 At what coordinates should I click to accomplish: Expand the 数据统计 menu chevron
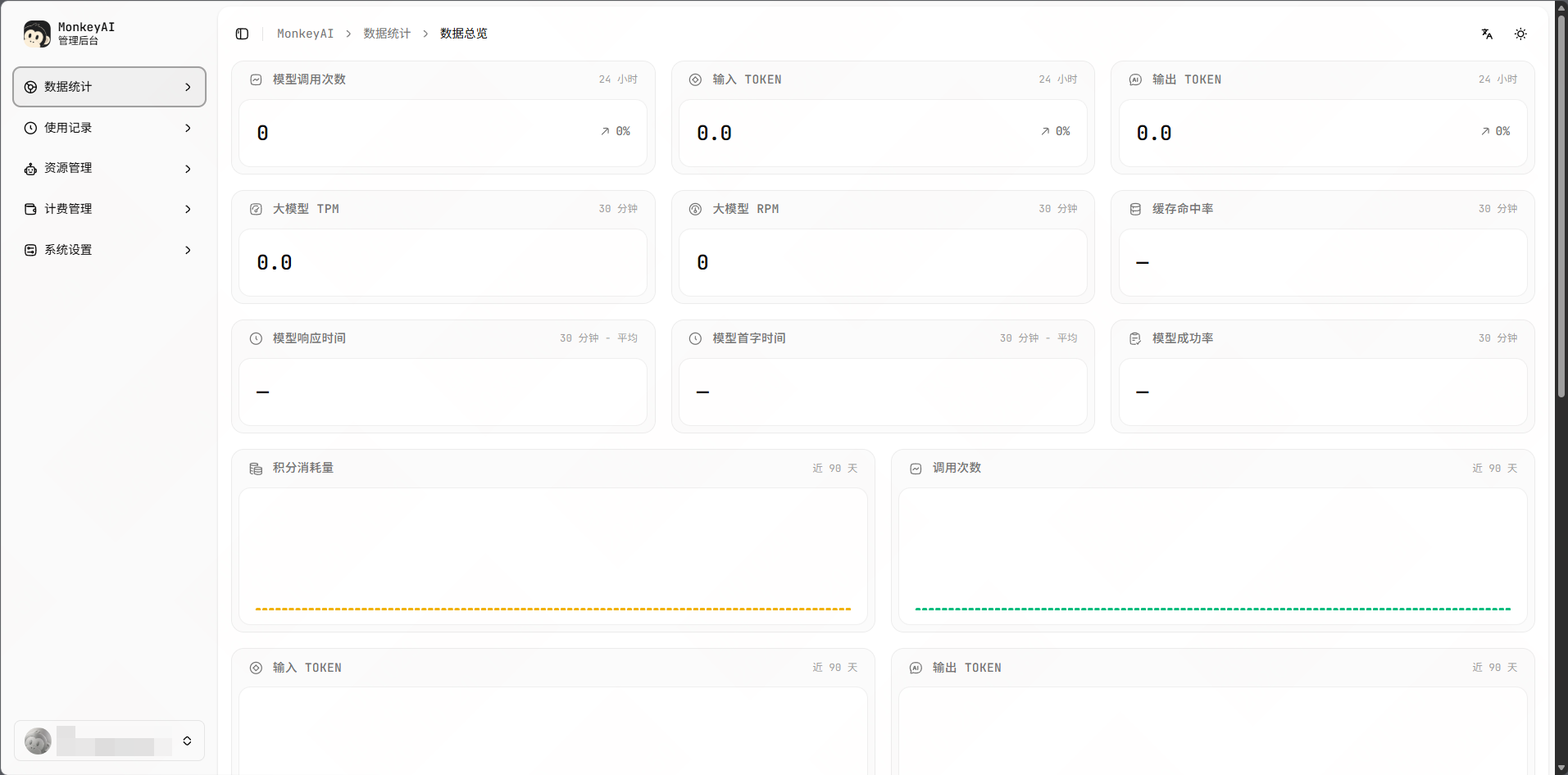[188, 87]
